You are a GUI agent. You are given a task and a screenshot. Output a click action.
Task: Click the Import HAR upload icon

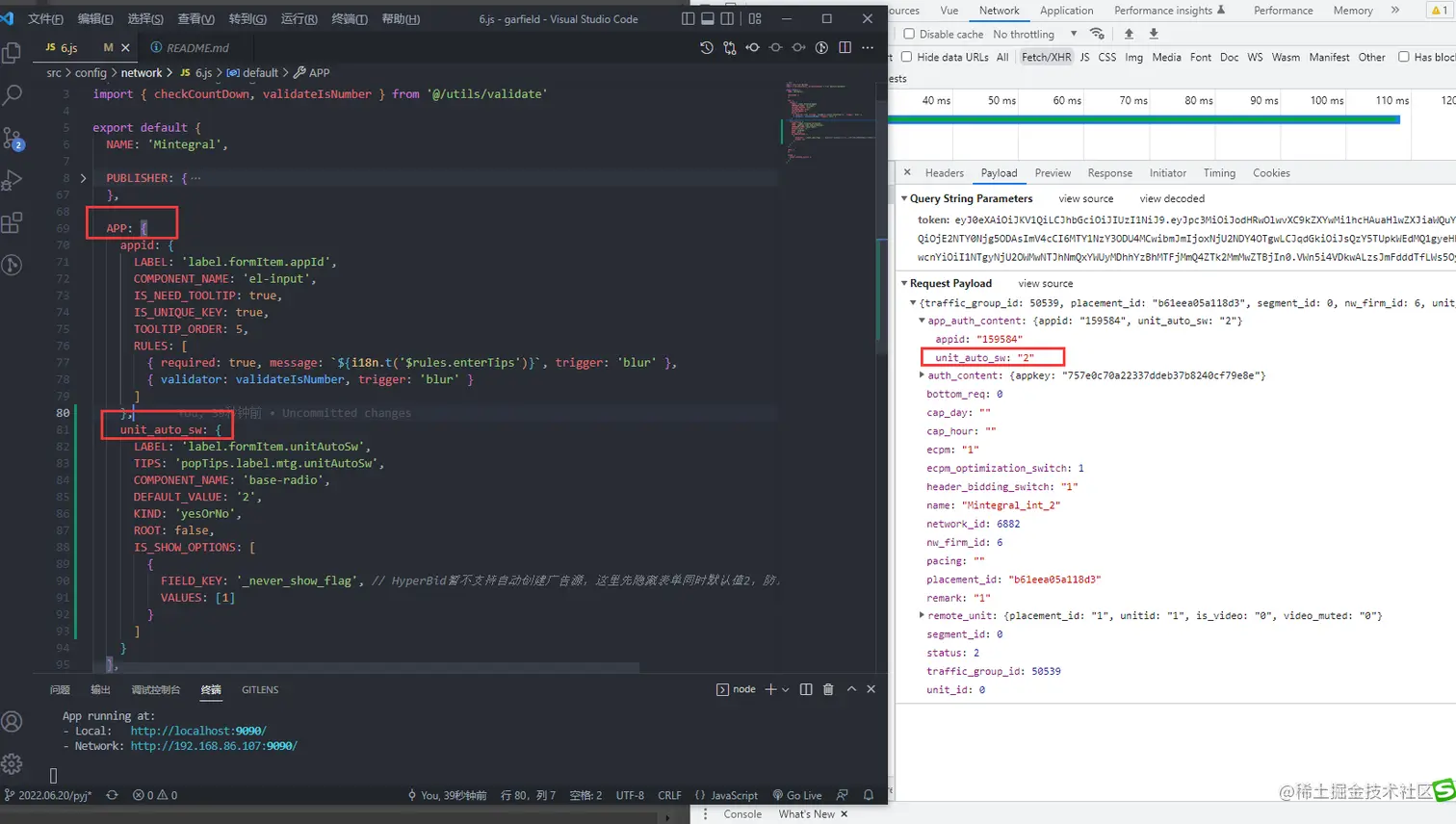pos(1130,34)
